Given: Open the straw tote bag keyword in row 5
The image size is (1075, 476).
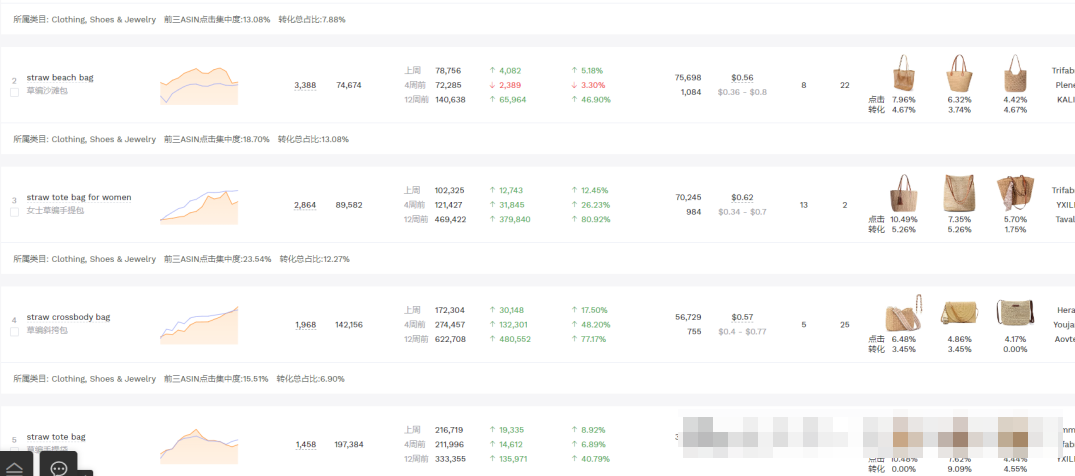Looking at the screenshot, I should 56,437.
